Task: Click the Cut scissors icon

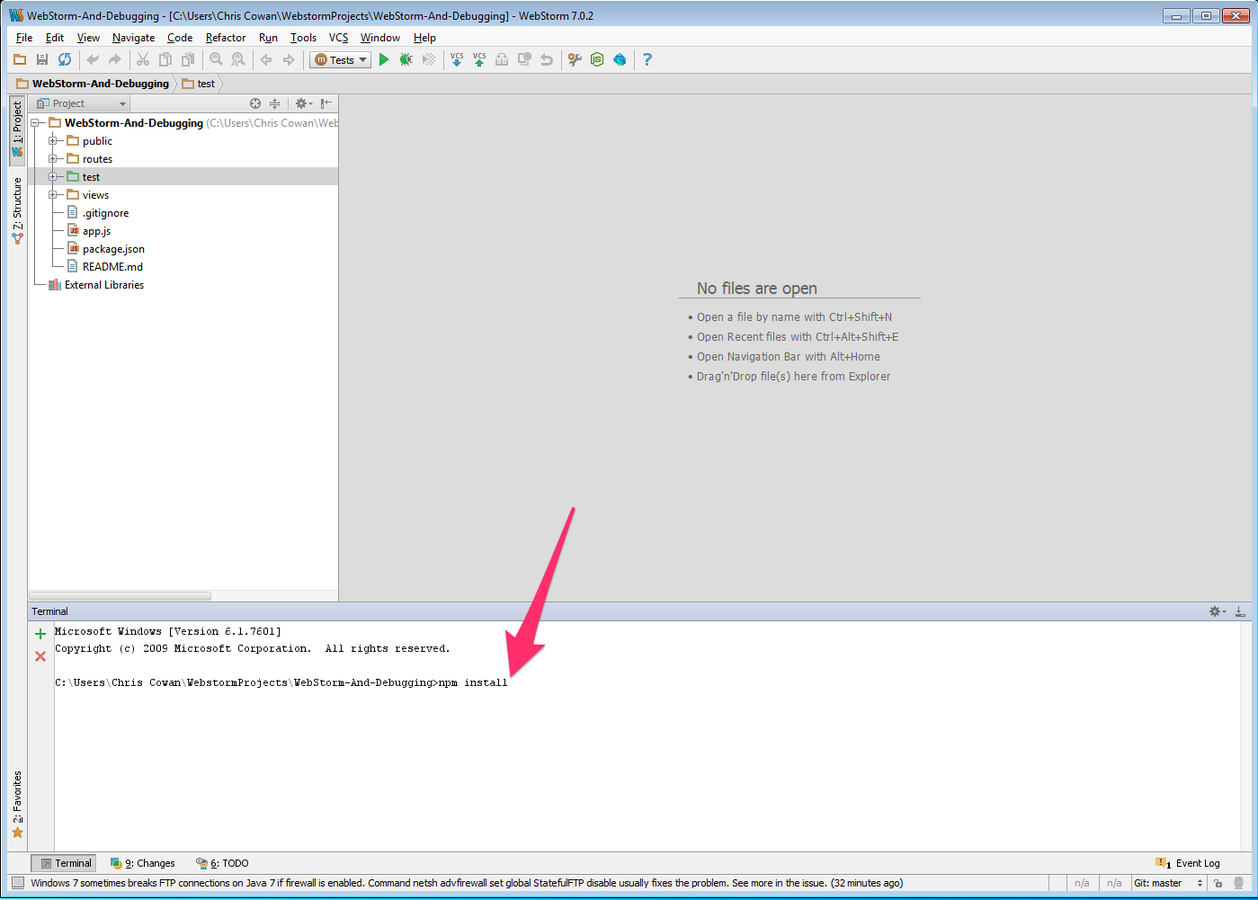Action: [143, 60]
